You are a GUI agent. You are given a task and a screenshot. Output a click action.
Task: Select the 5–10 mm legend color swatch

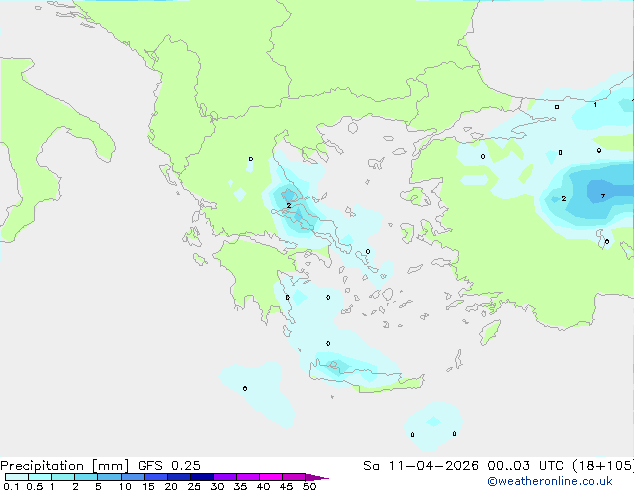click(x=109, y=477)
